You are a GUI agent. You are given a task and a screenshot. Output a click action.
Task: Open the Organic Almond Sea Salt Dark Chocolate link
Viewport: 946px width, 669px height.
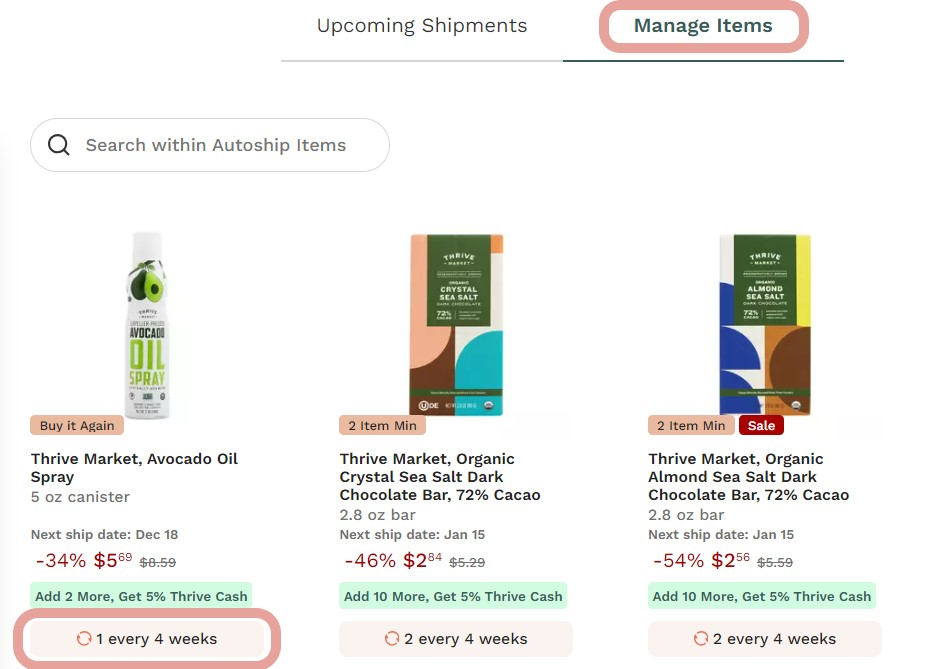[748, 476]
